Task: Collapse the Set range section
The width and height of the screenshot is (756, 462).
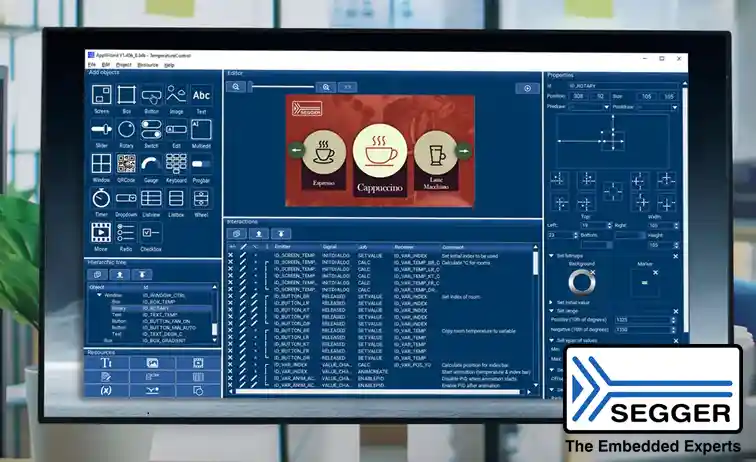Action: click(551, 311)
